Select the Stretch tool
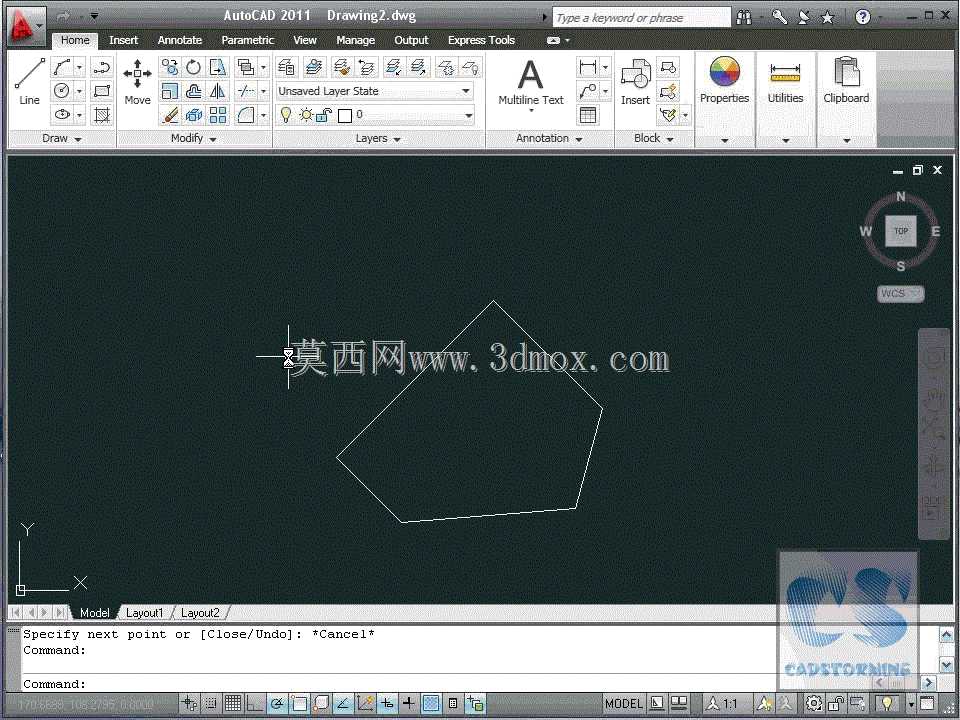 click(x=217, y=67)
